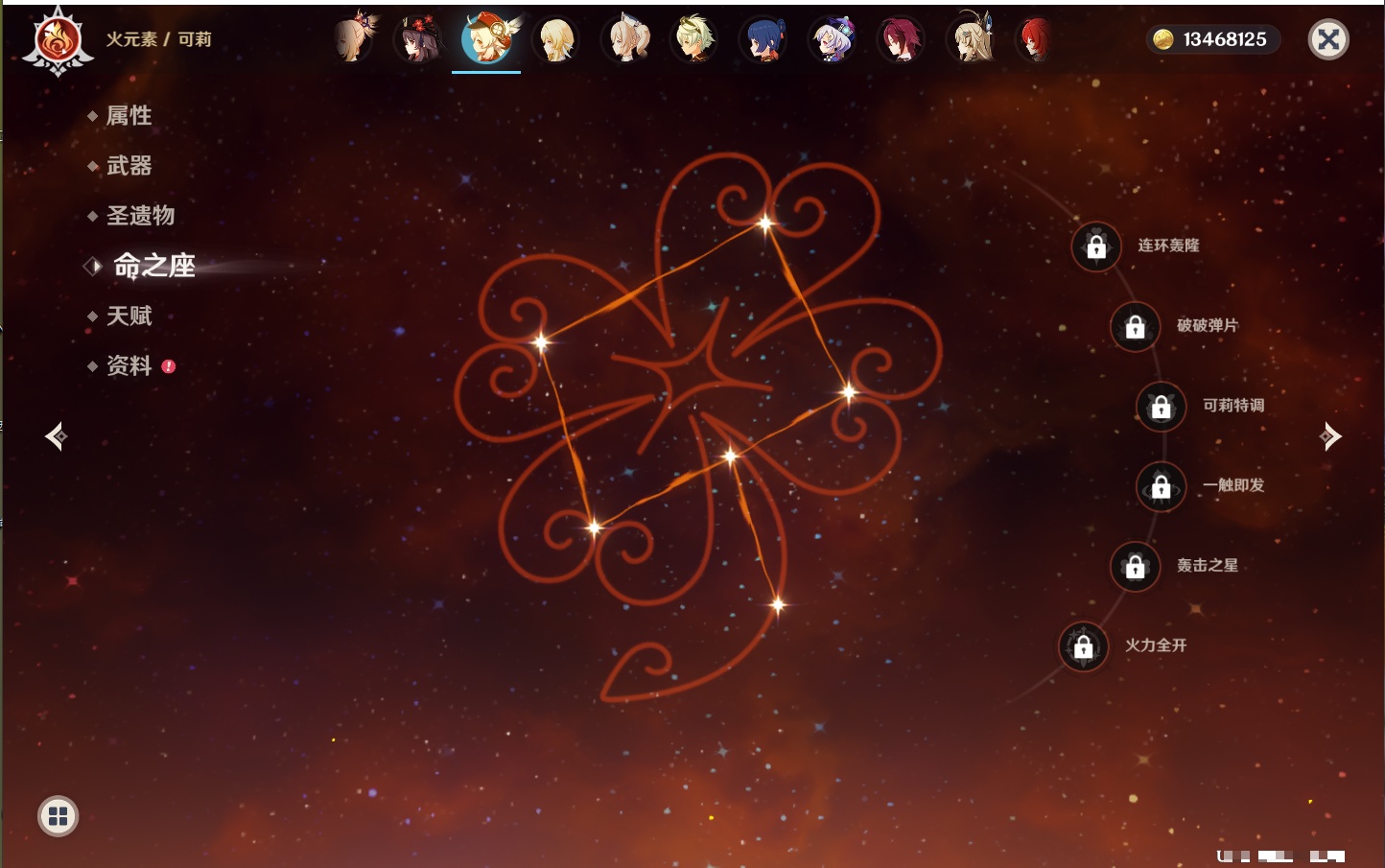Screen dimensions: 1385x868
Task: Select the avatar with ponytail and white cap
Action: pyautogui.click(x=625, y=40)
